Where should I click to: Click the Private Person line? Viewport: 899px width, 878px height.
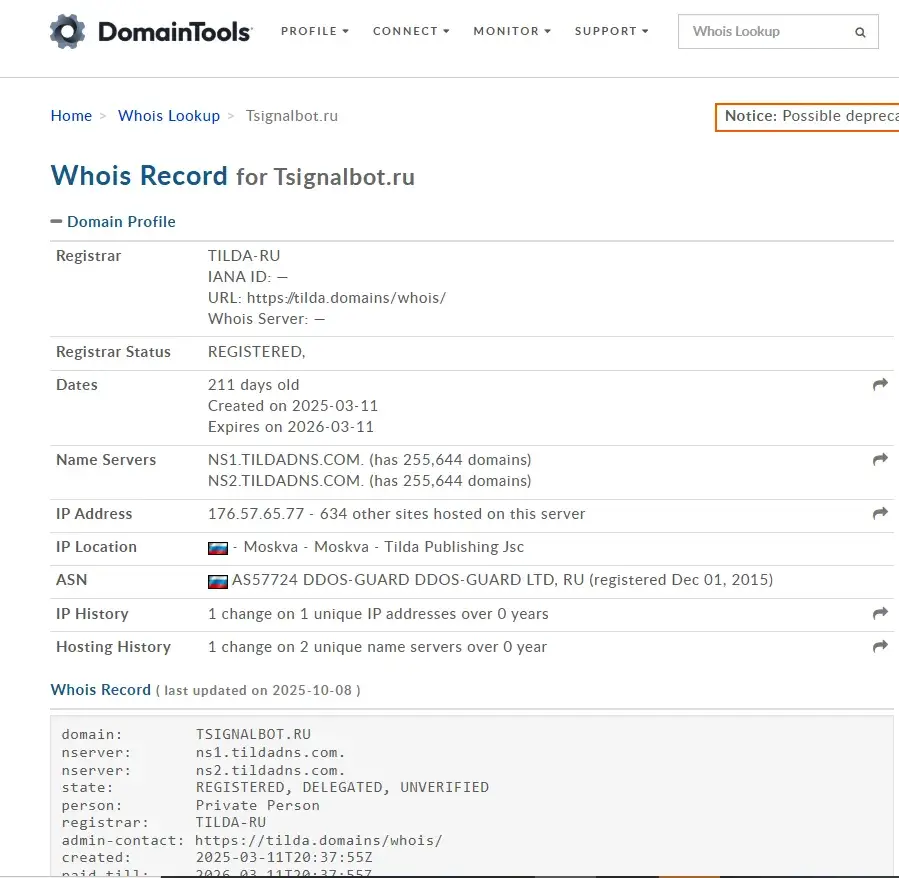(x=190, y=805)
